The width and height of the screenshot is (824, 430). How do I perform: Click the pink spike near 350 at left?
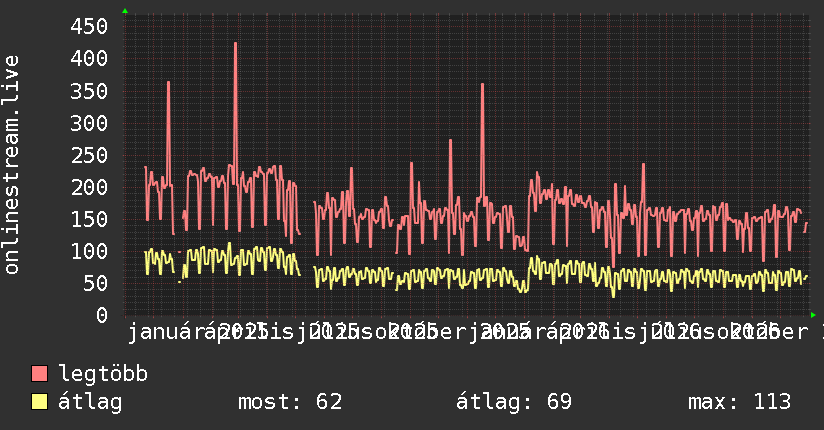click(168, 83)
